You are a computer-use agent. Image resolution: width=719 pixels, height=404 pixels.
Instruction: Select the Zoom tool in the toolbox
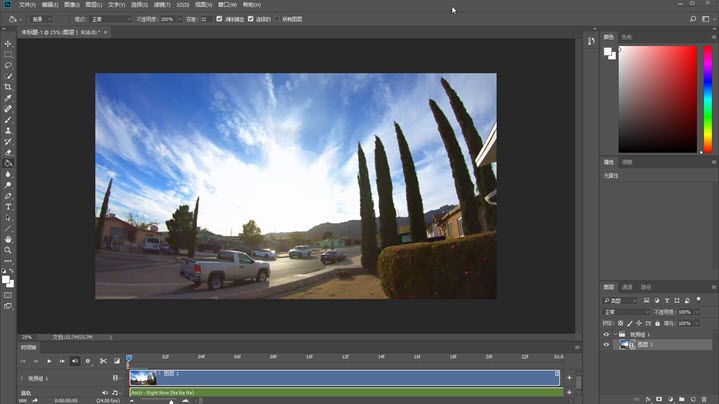click(8, 250)
